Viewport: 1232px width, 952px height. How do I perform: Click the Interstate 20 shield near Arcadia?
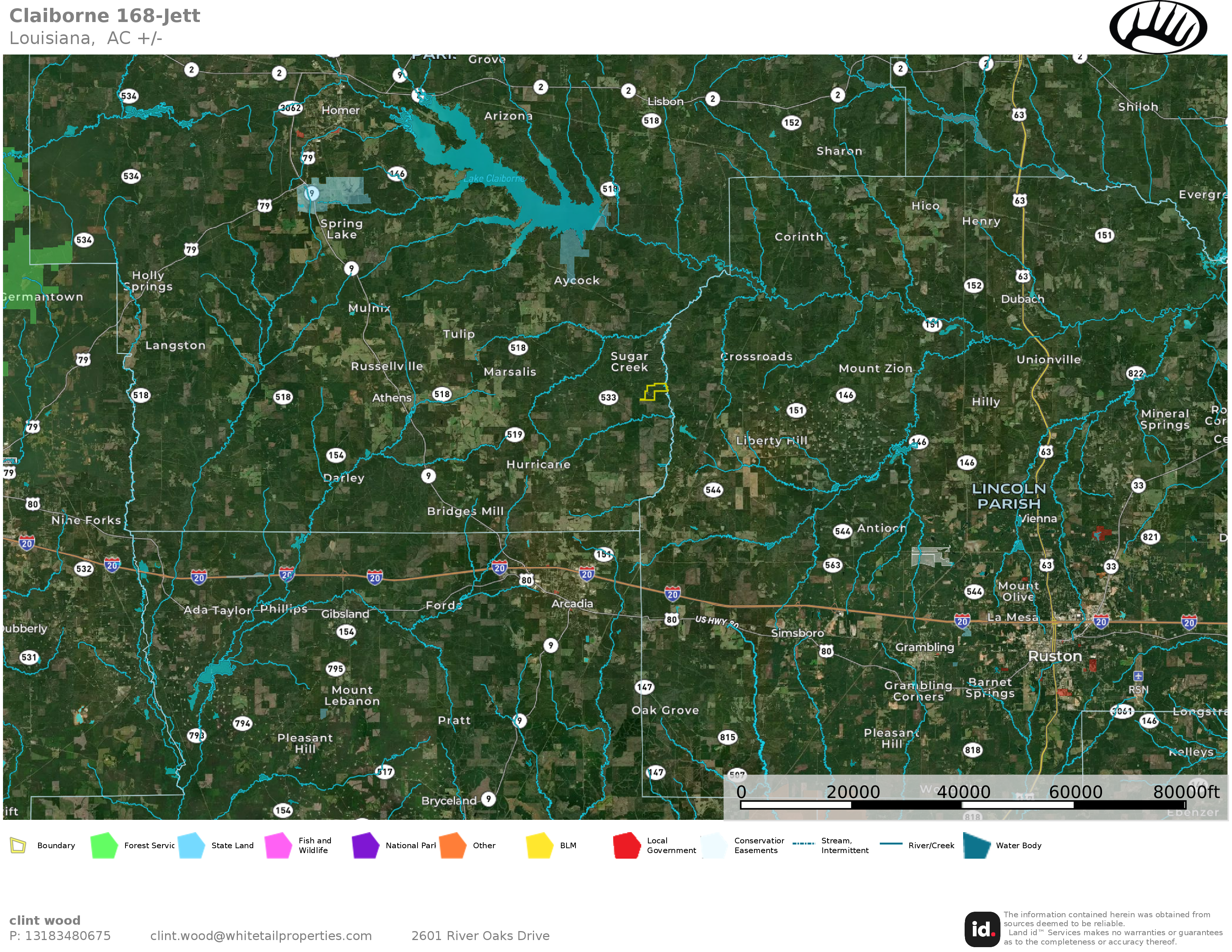pyautogui.click(x=587, y=574)
